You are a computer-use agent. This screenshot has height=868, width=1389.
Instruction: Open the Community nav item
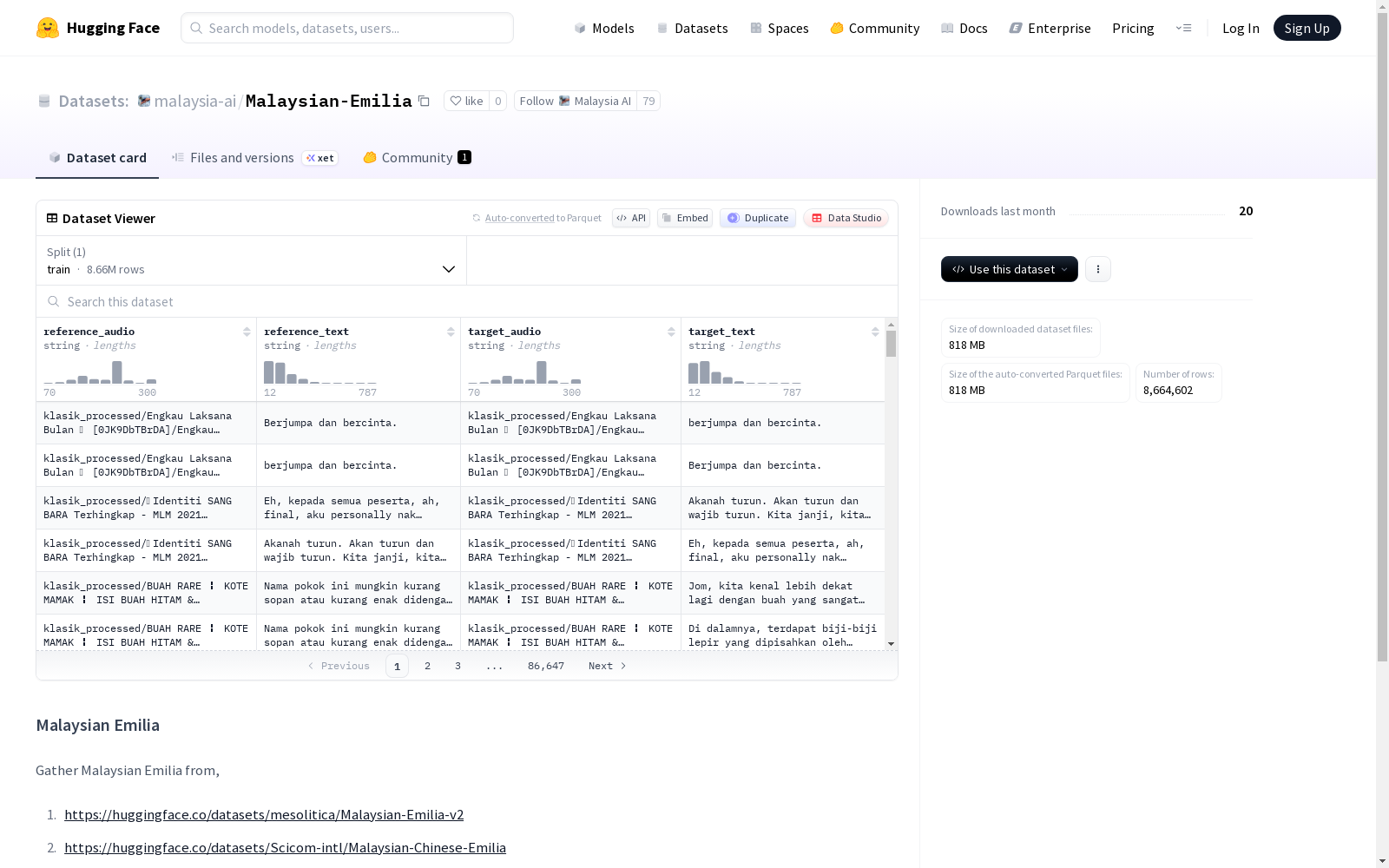[x=874, y=28]
